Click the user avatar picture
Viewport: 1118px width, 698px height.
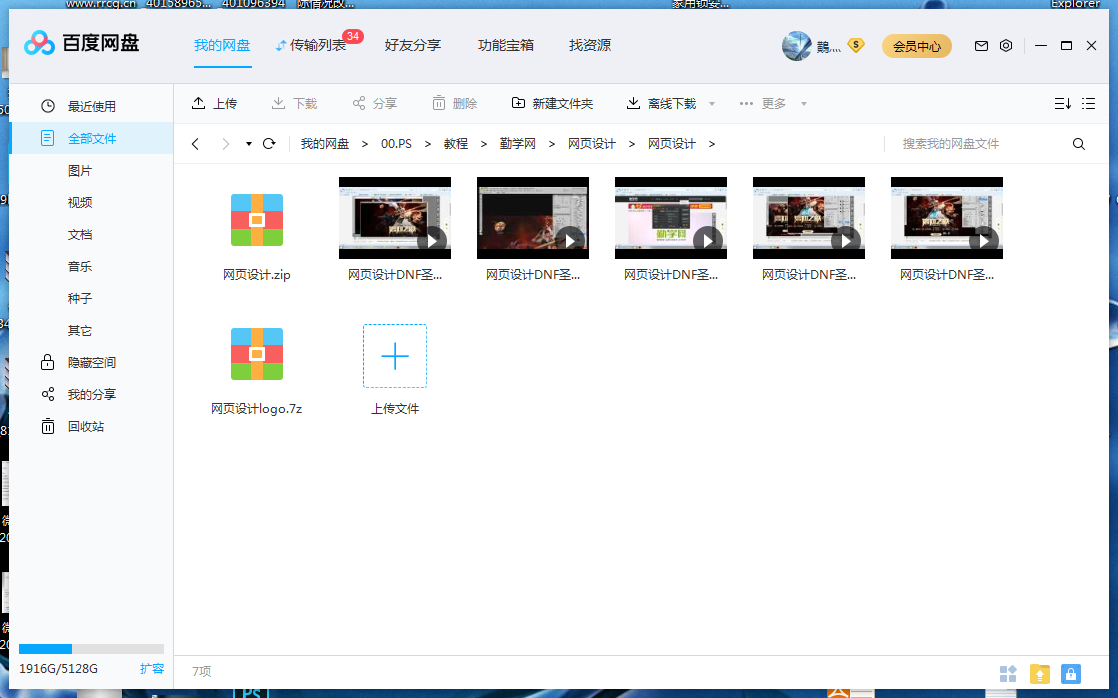coord(796,46)
